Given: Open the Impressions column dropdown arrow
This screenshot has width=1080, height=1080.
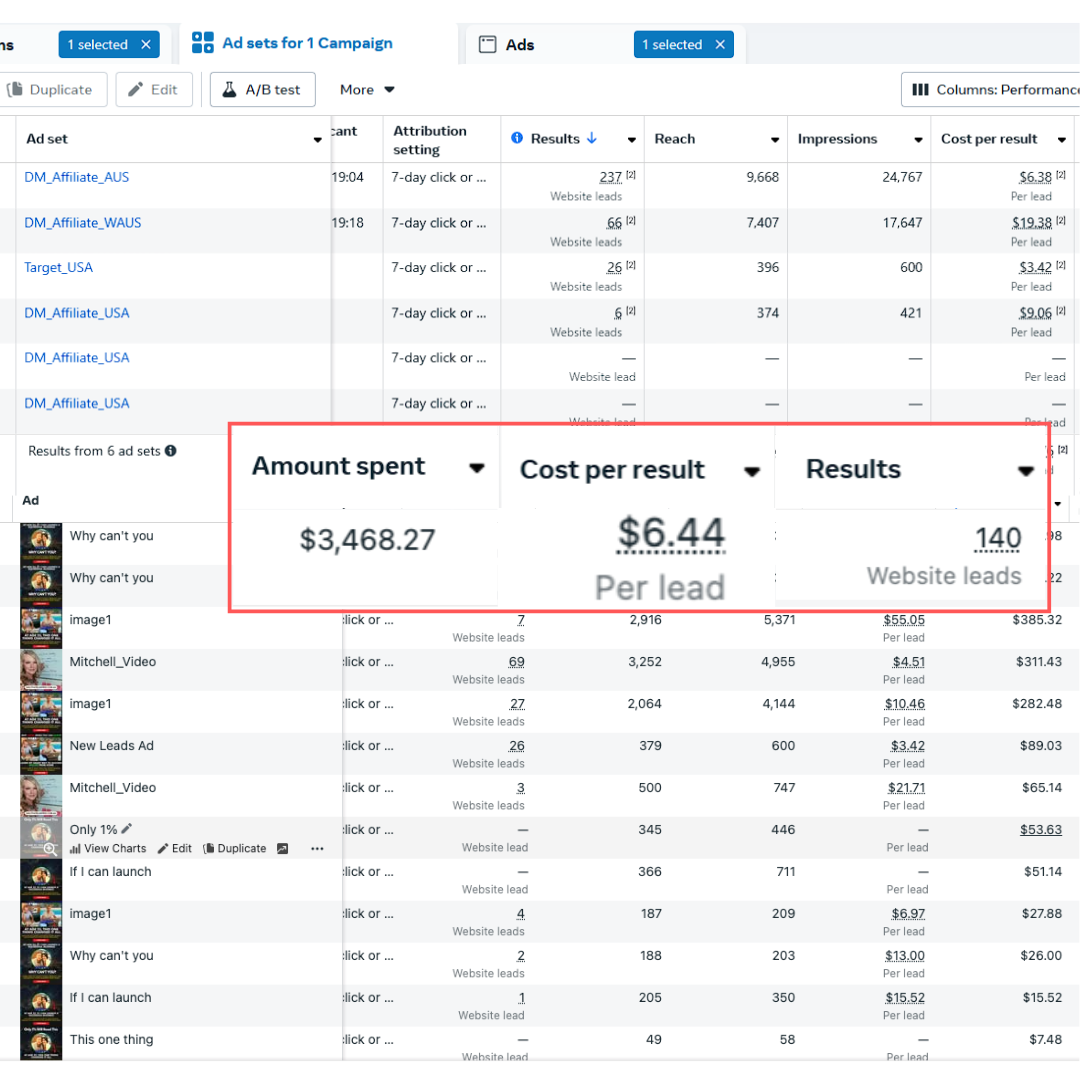Looking at the screenshot, I should pyautogui.click(x=918, y=140).
